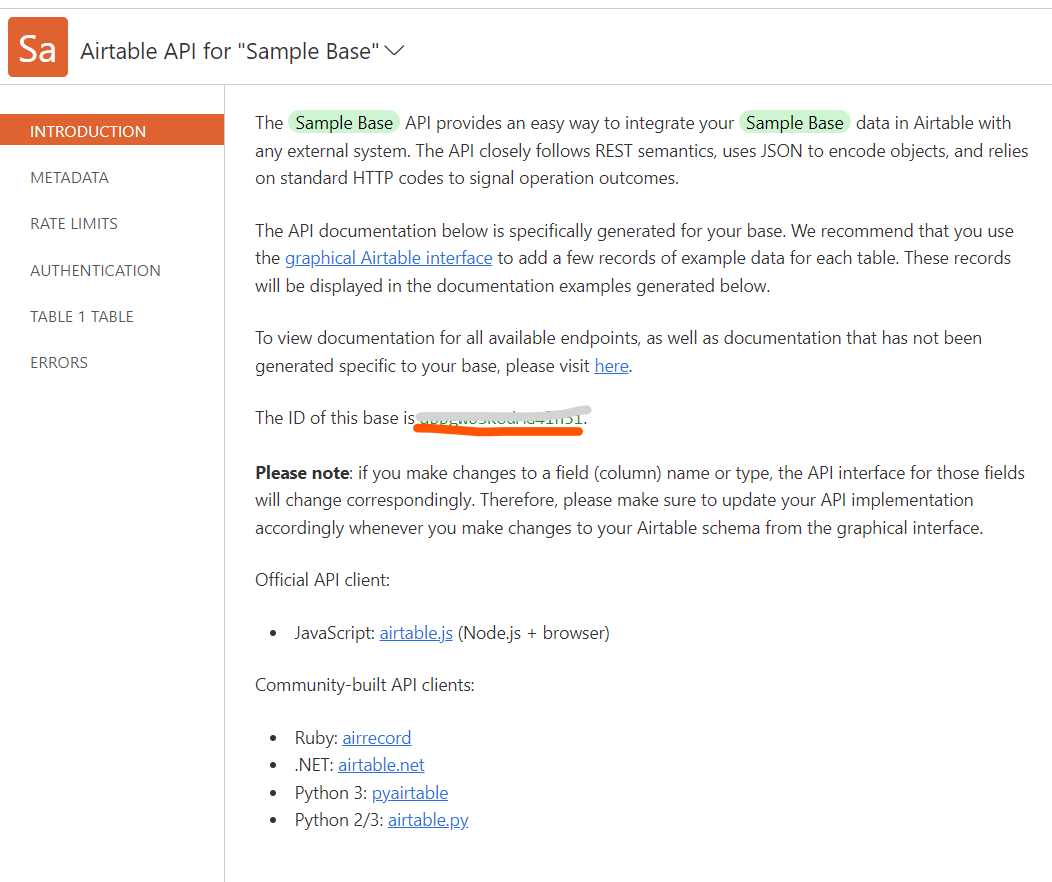Viewport: 1052px width, 882px height.
Task: Open the RATE LIMITS section
Action: tap(74, 223)
